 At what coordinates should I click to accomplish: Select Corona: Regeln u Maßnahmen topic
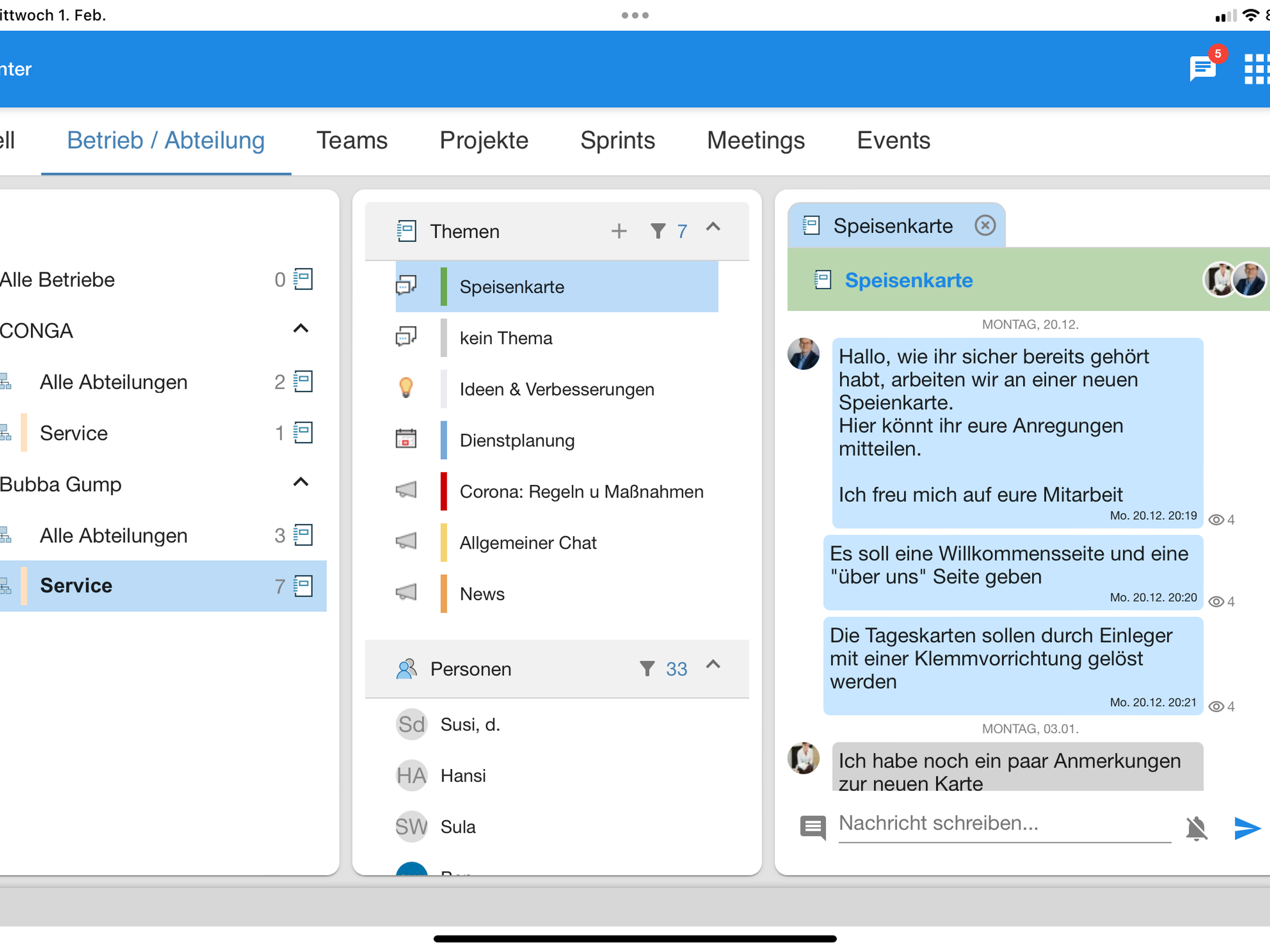[x=557, y=491]
